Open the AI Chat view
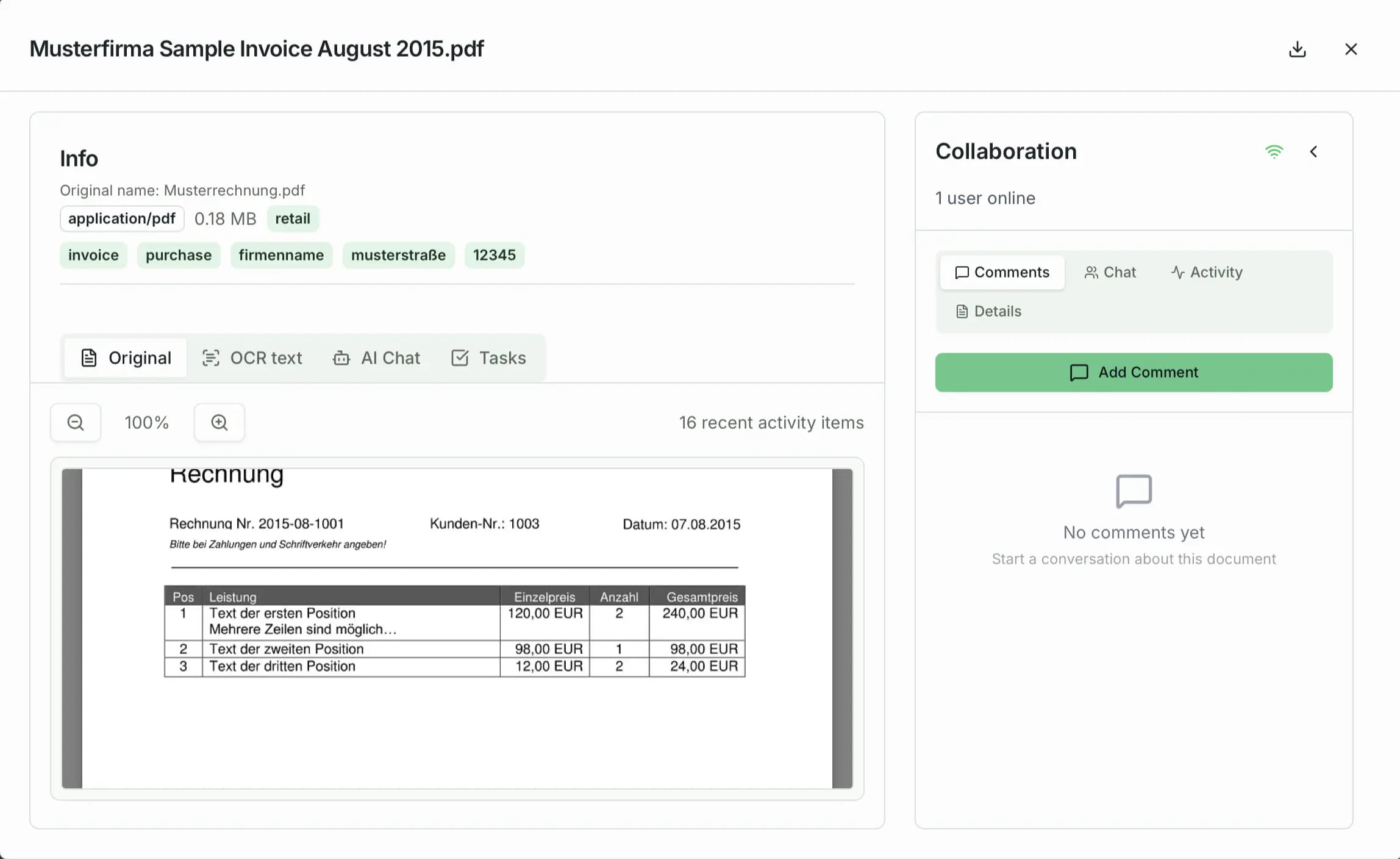Screen dimensions: 1400x859 (377, 358)
